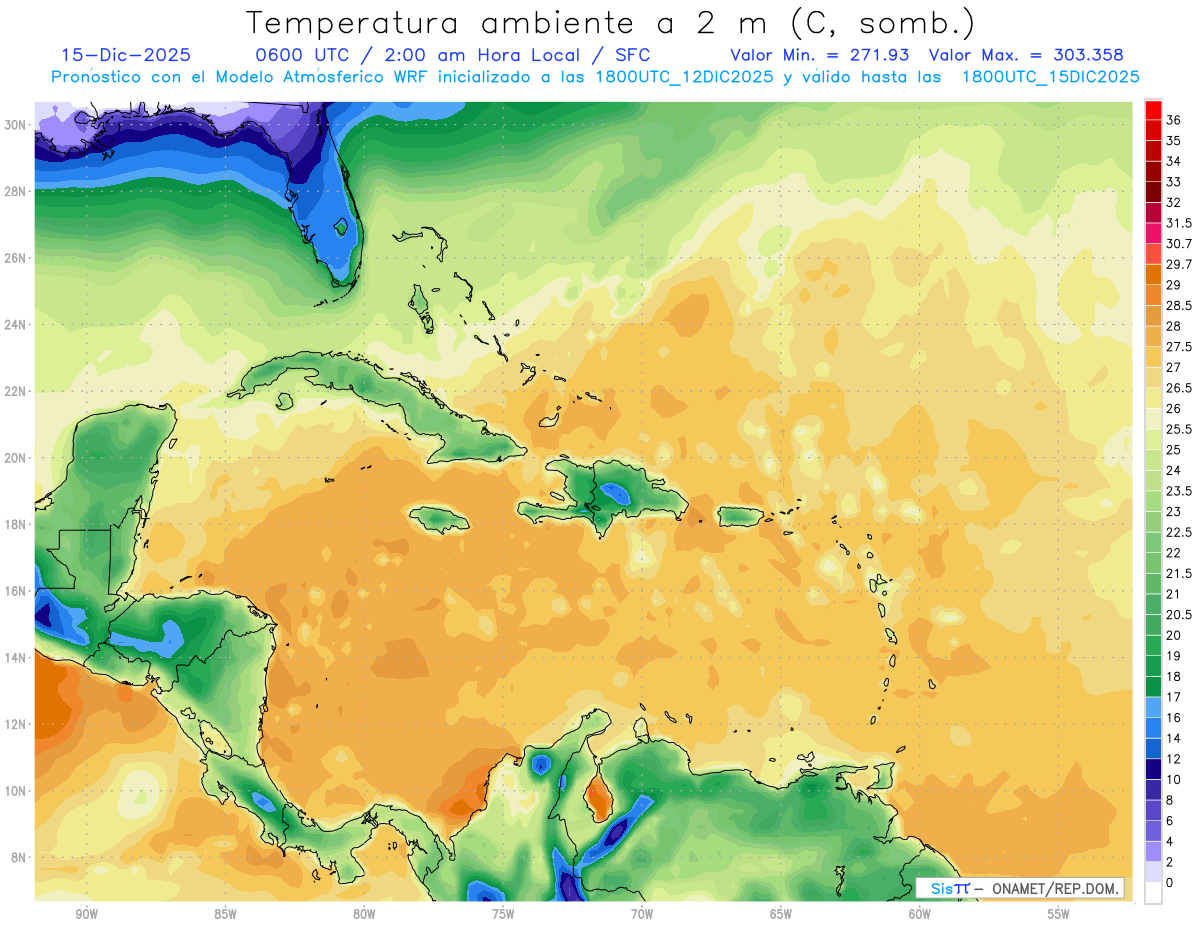Select the date label "15-Dic-2025"

point(126,55)
